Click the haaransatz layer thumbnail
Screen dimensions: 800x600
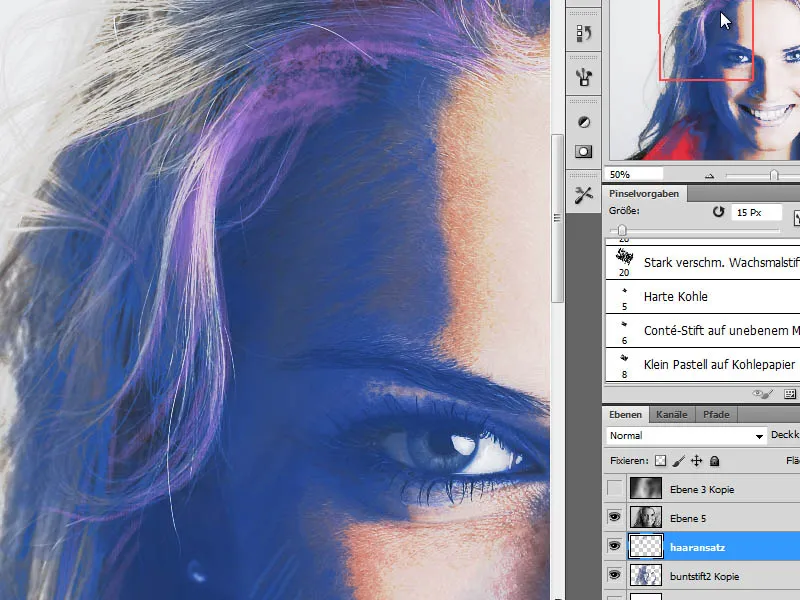646,546
